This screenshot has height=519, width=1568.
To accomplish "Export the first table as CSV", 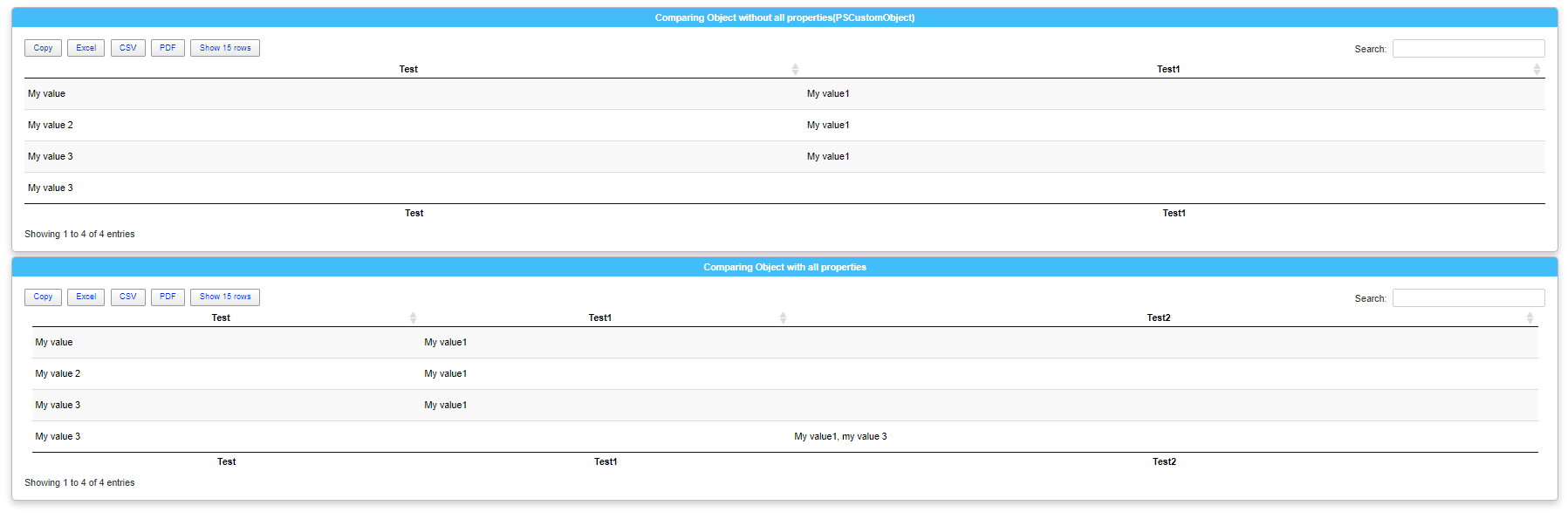I will coord(127,48).
